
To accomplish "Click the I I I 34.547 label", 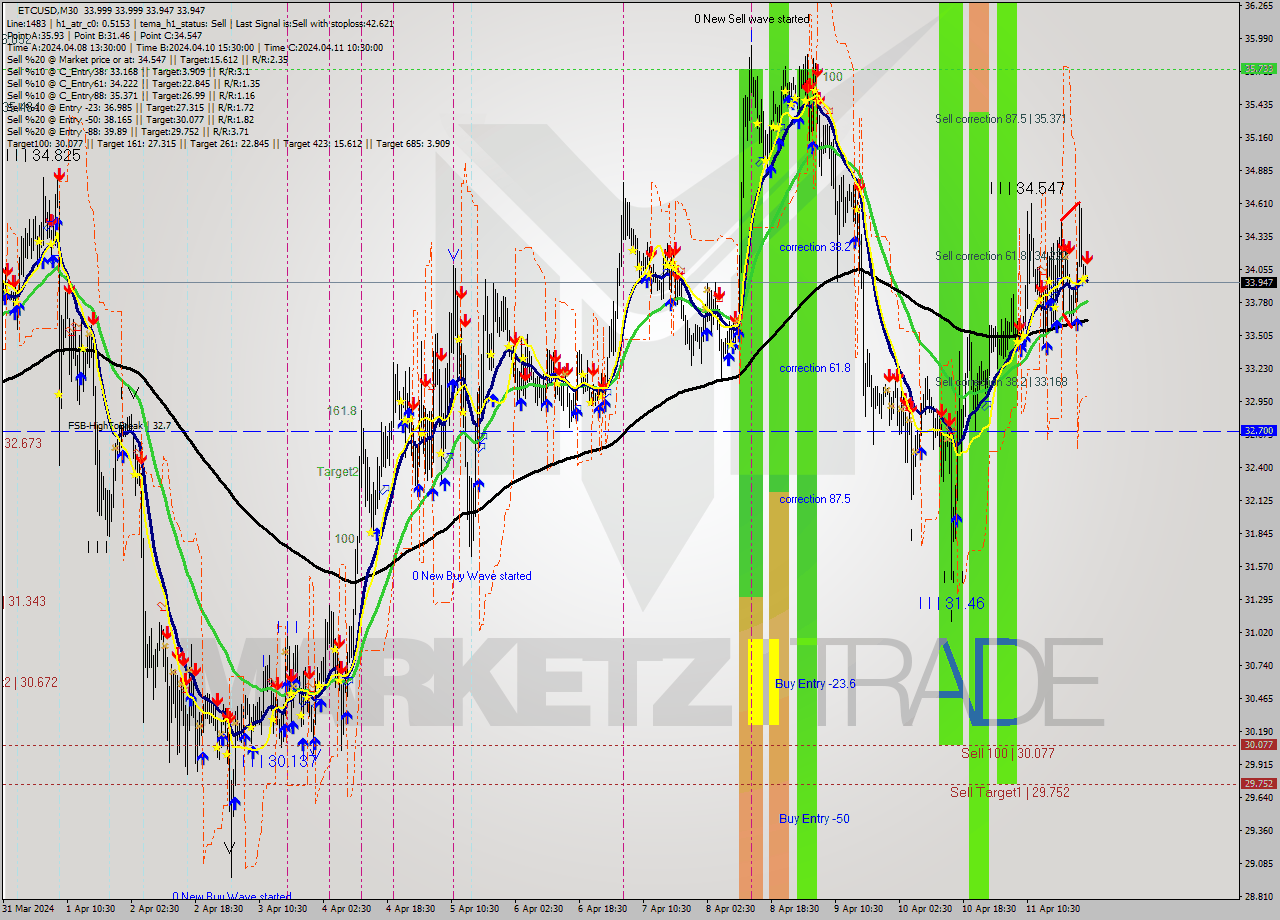I will click(x=1027, y=188).
